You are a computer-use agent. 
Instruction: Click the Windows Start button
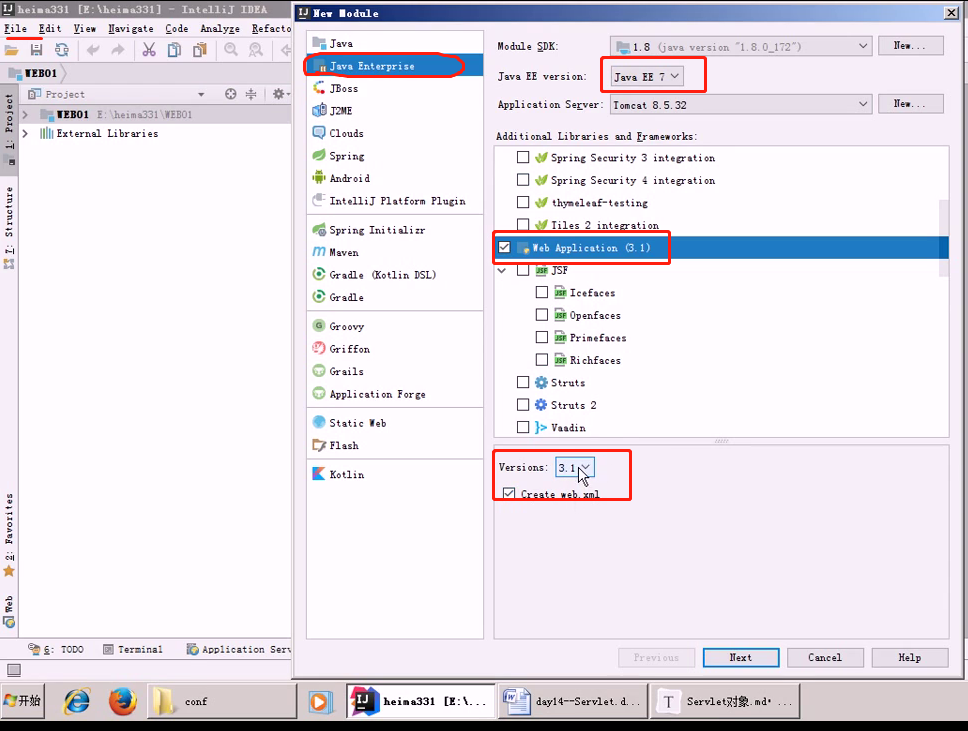click(23, 701)
